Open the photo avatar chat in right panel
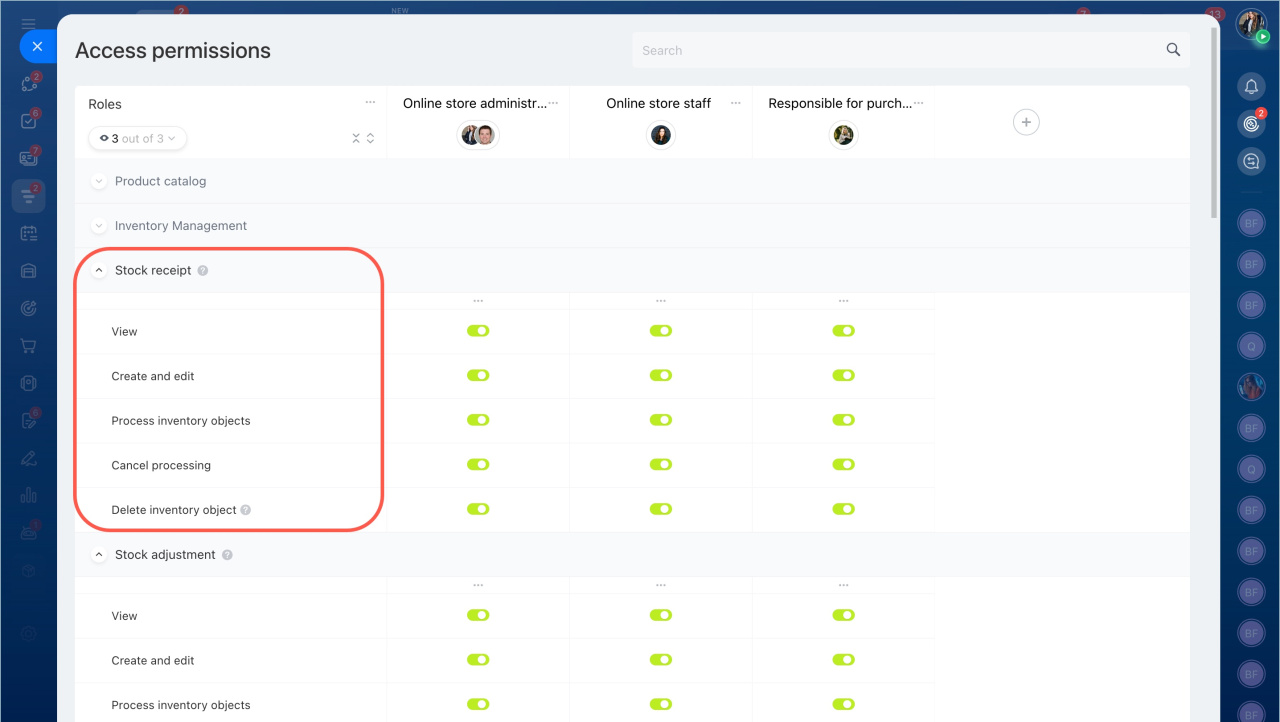This screenshot has height=722, width=1280. point(1251,386)
